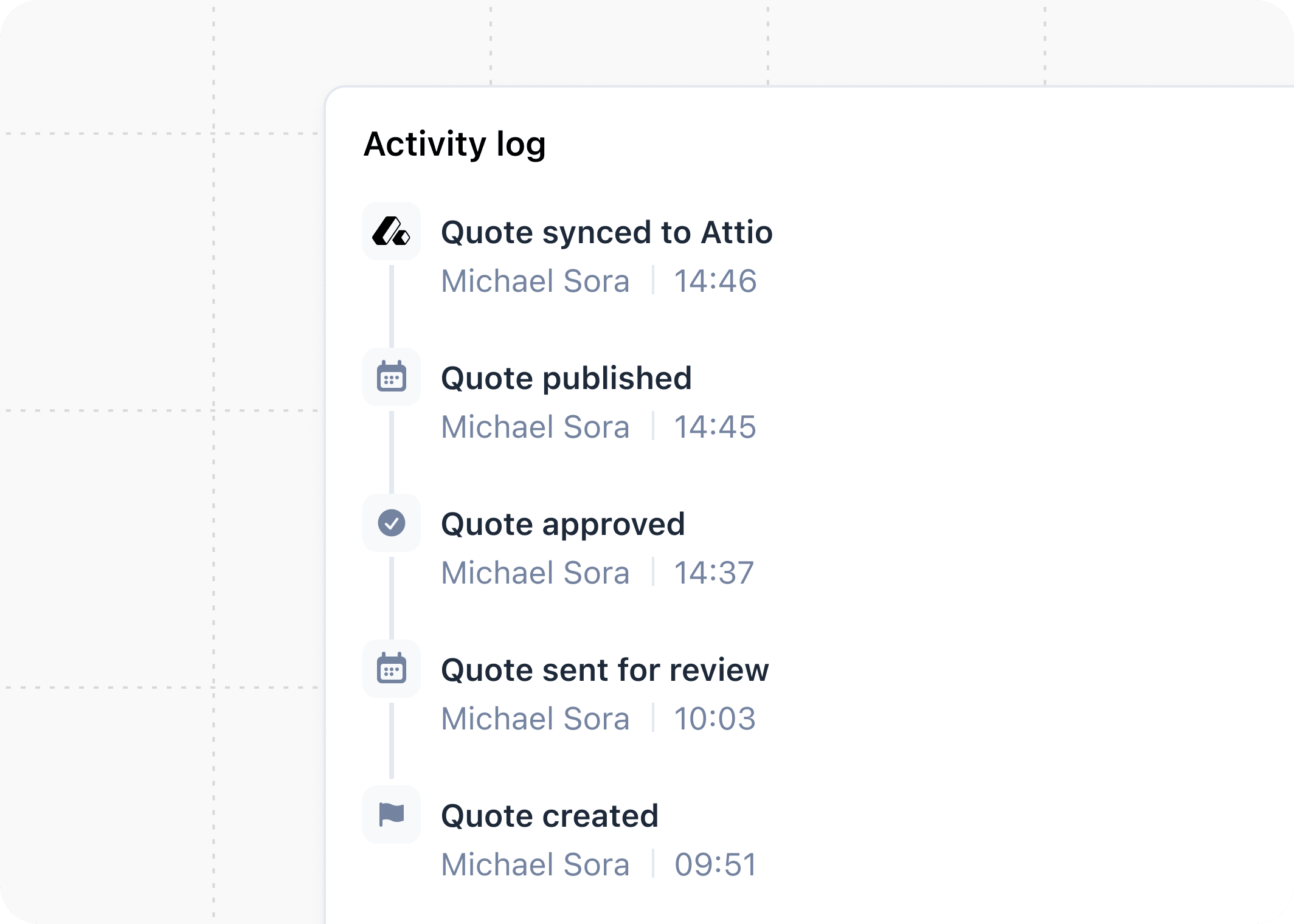Select Michael Sora under Quote approved

535,572
